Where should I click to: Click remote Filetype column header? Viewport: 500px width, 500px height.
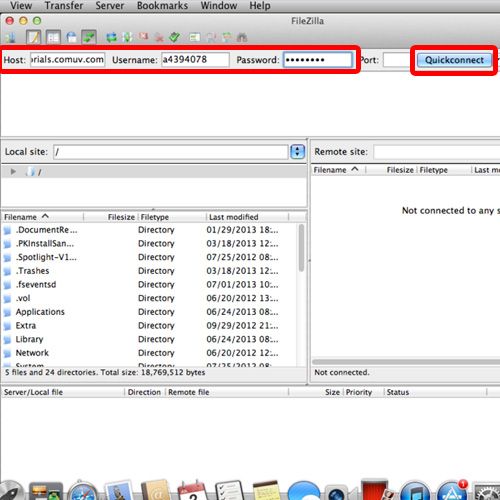(x=444, y=170)
